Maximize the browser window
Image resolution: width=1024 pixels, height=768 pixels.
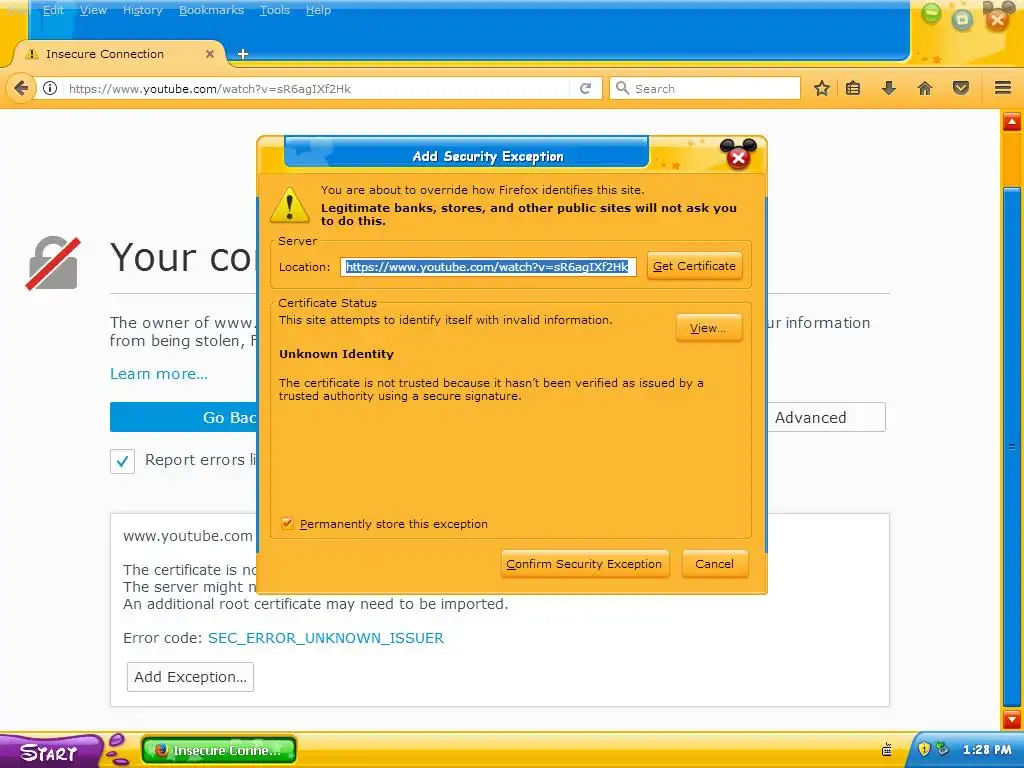[962, 20]
